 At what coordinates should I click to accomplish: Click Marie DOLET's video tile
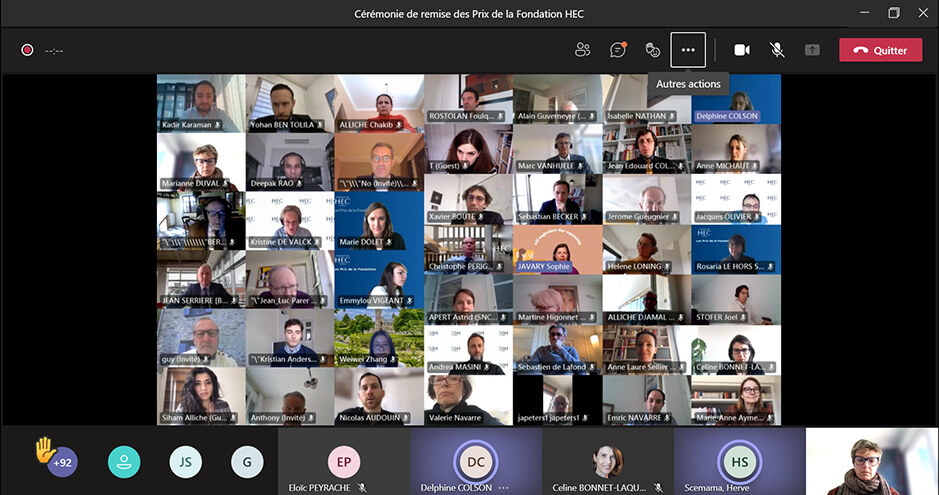point(379,220)
